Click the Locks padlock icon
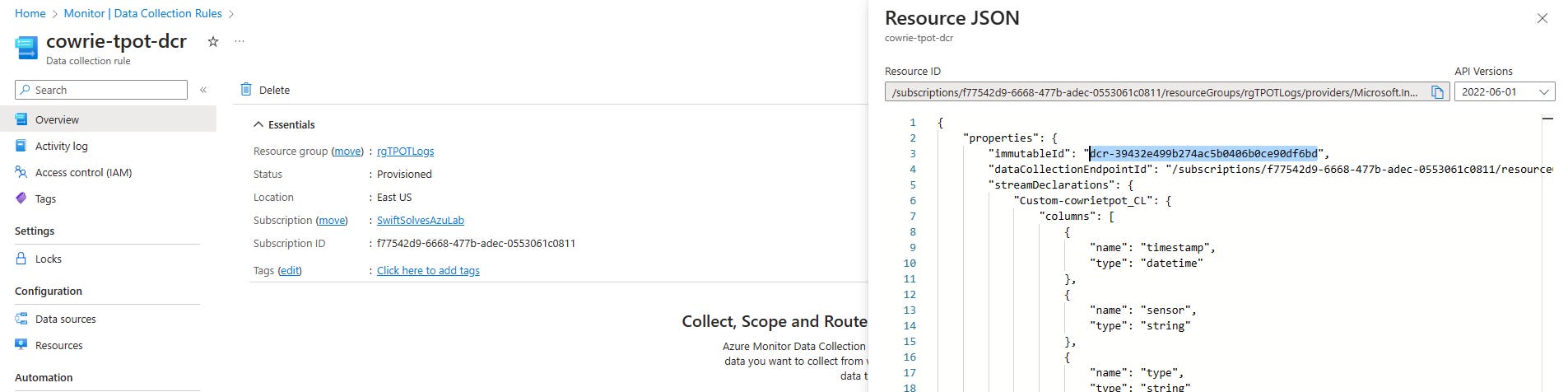 point(21,258)
